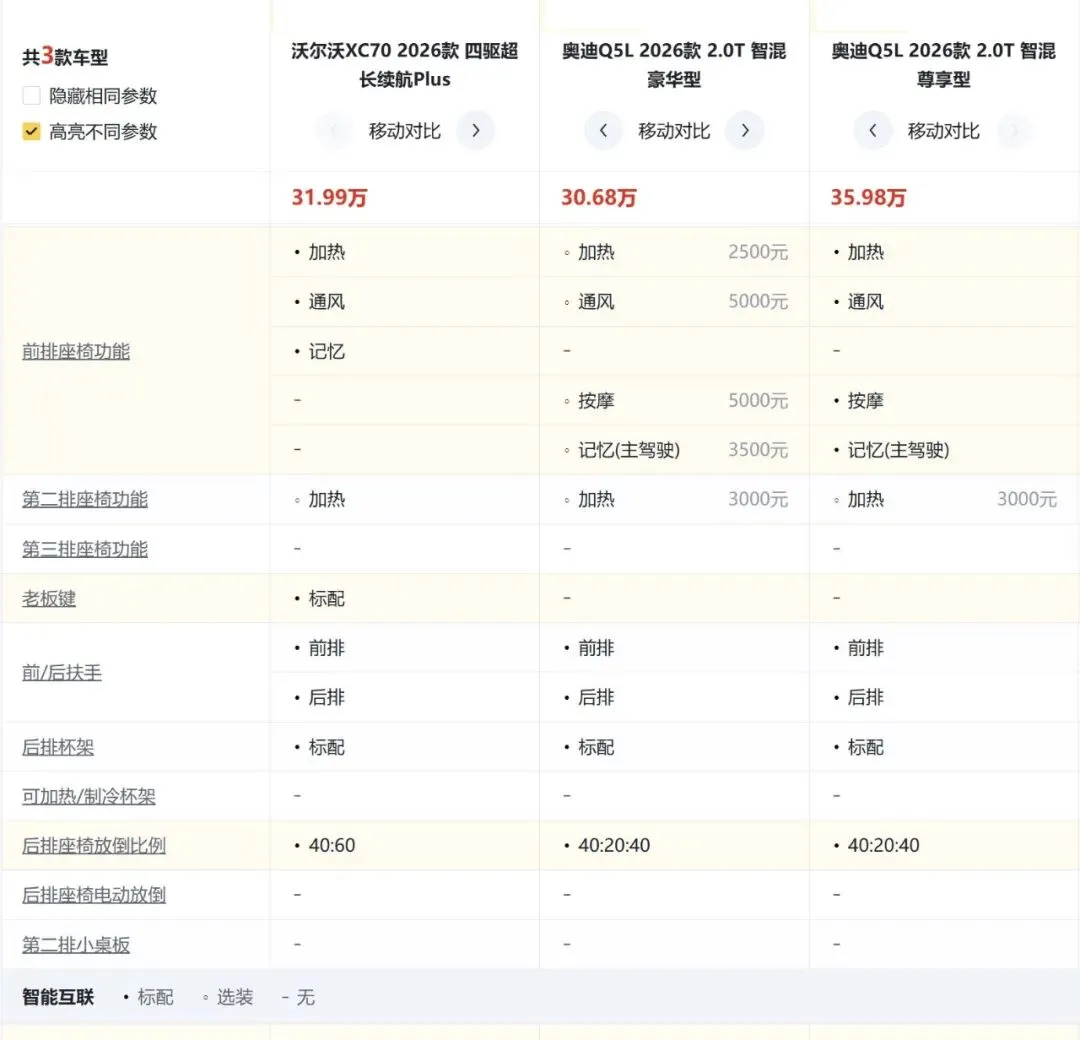This screenshot has width=1080, height=1040.
Task: Click the 35.98万 price
Action: tap(868, 198)
